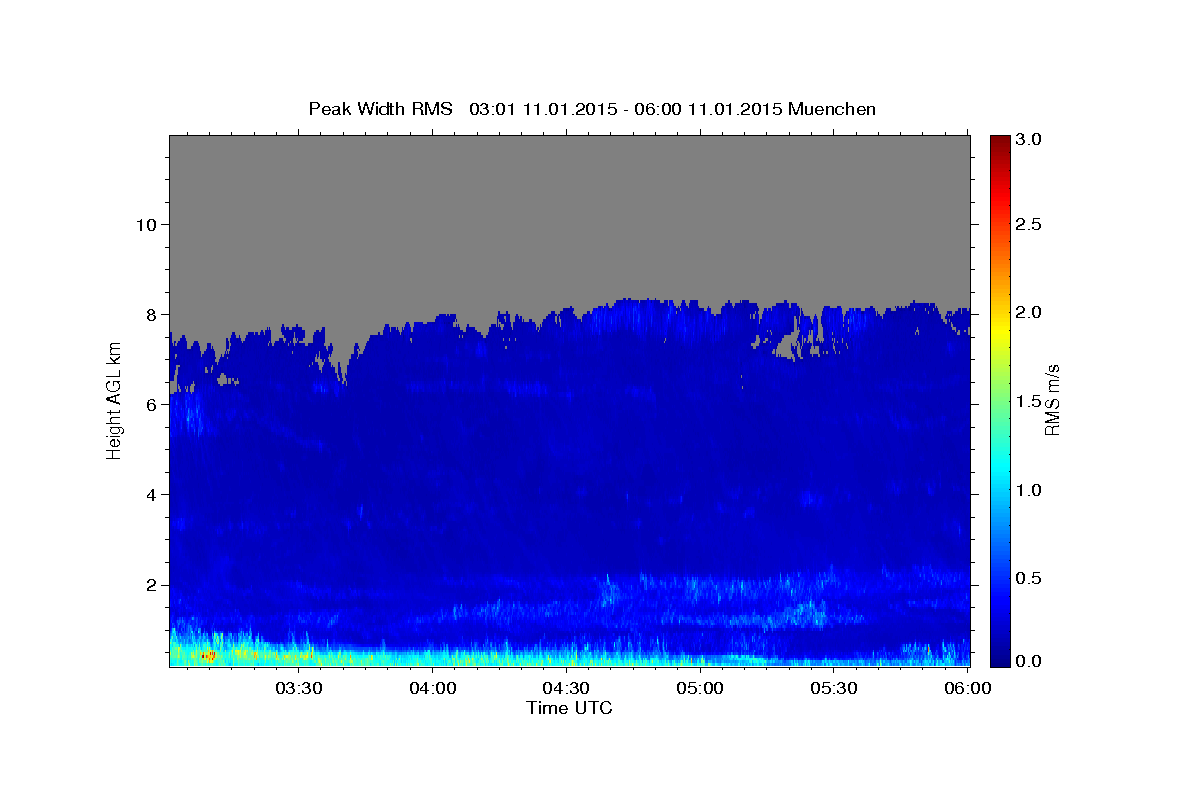
Task: Click the height axis label 6
Action: 150,404
